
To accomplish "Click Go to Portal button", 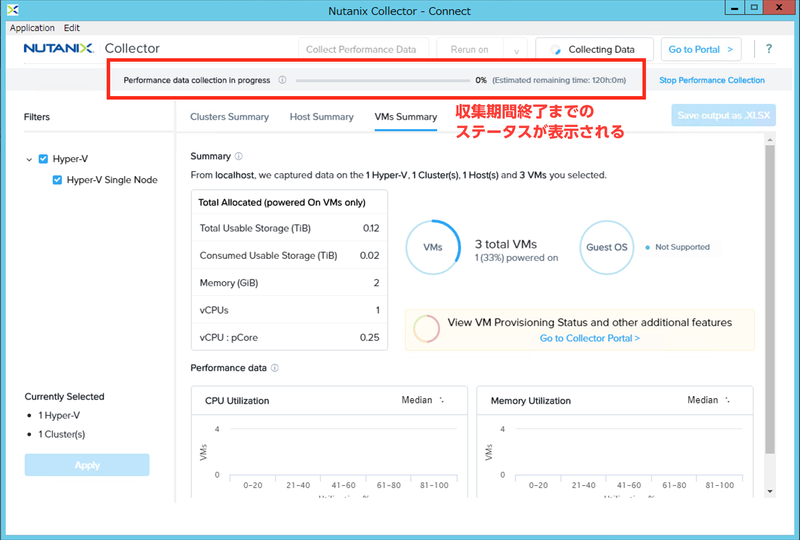I will point(701,50).
